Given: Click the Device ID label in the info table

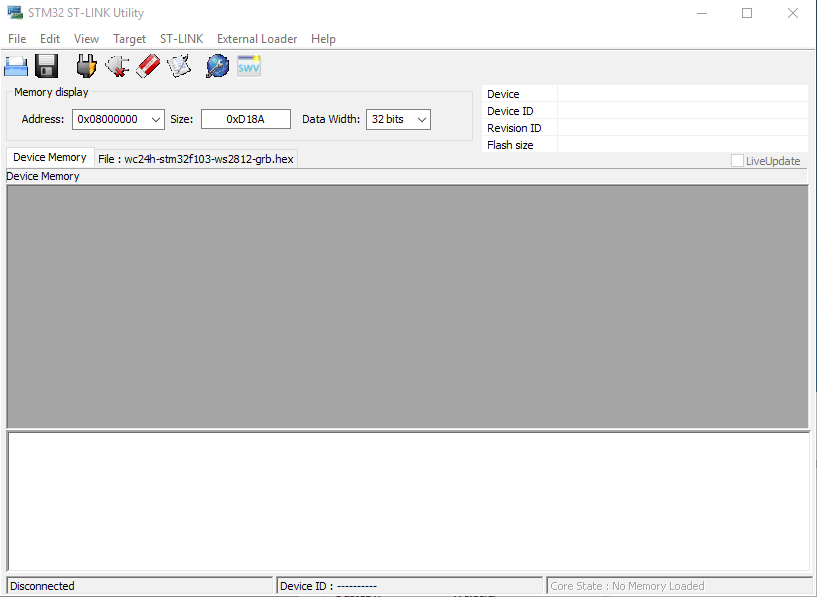Looking at the screenshot, I should tap(510, 111).
